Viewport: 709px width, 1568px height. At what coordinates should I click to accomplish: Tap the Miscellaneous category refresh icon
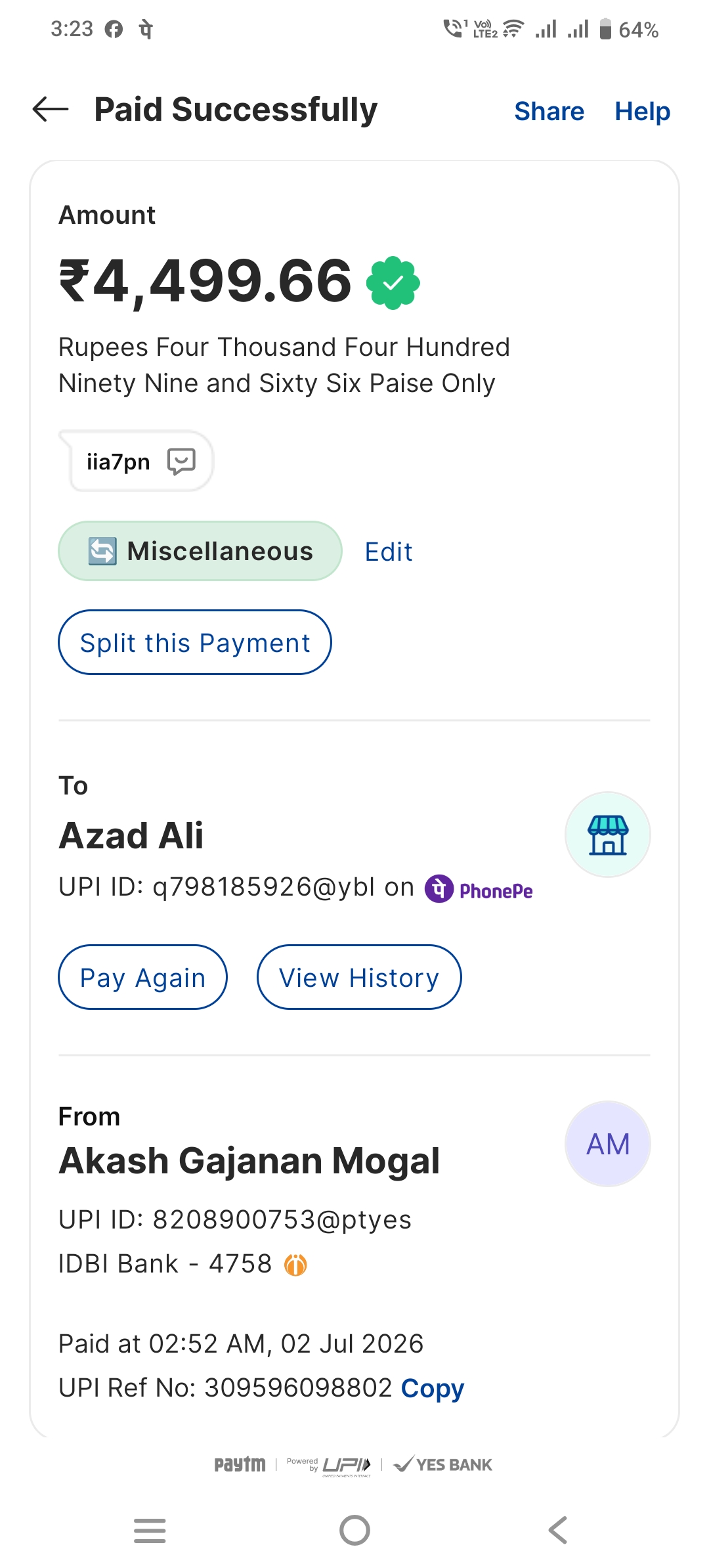pyautogui.click(x=102, y=551)
